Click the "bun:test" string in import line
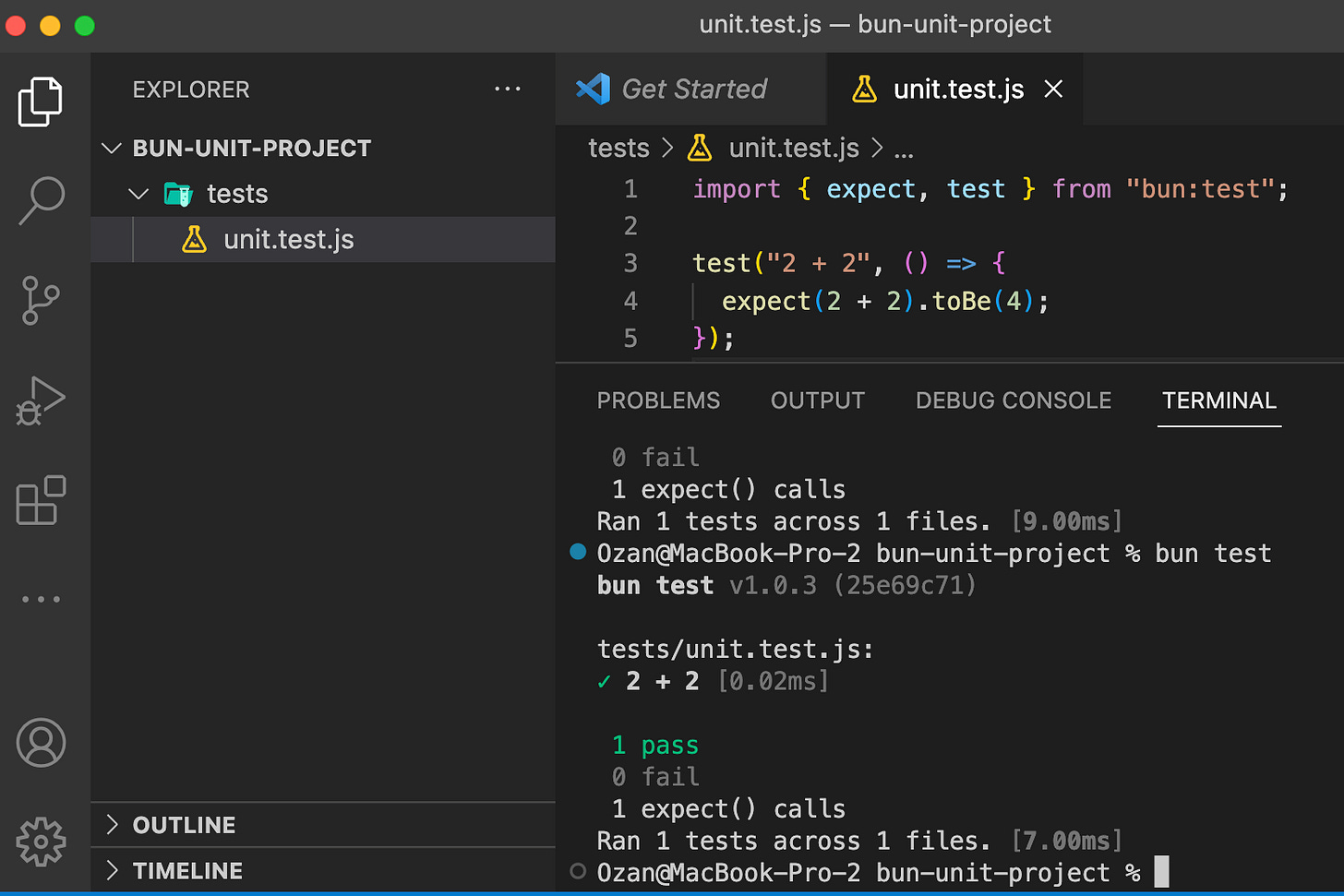This screenshot has height=896, width=1344. pos(1200,189)
